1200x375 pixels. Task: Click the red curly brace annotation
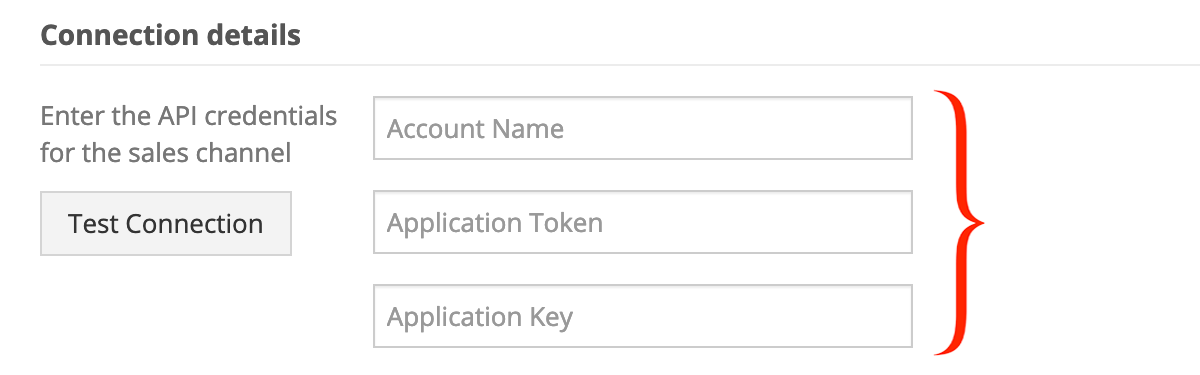pyautogui.click(x=960, y=222)
